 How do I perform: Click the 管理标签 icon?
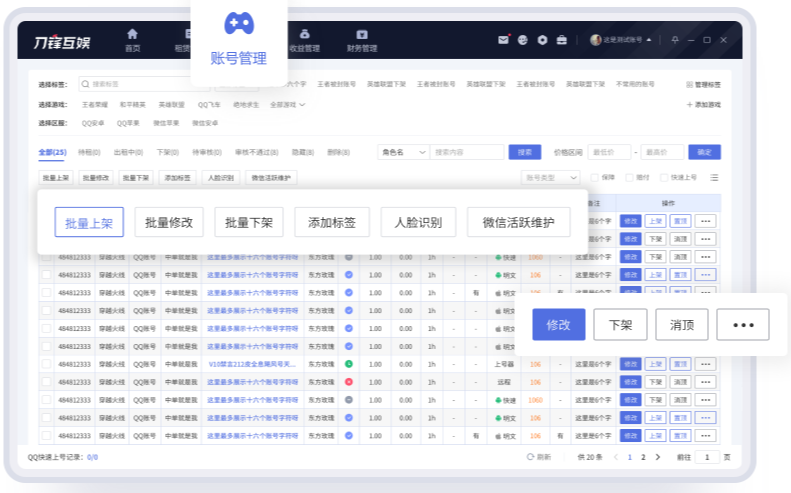(689, 85)
